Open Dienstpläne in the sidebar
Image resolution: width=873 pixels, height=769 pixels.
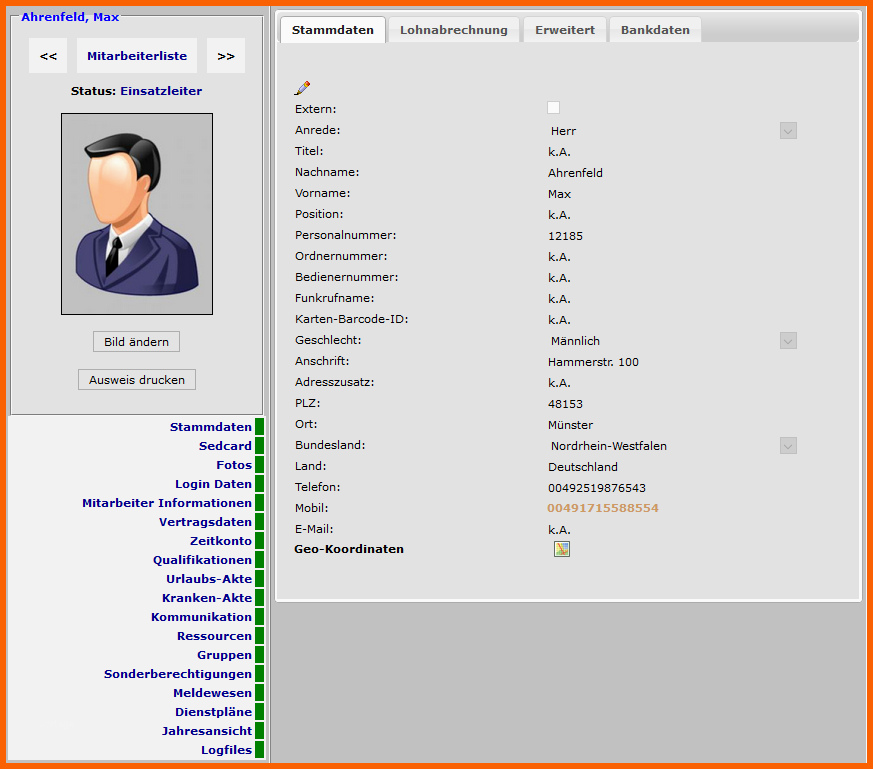[x=213, y=712]
